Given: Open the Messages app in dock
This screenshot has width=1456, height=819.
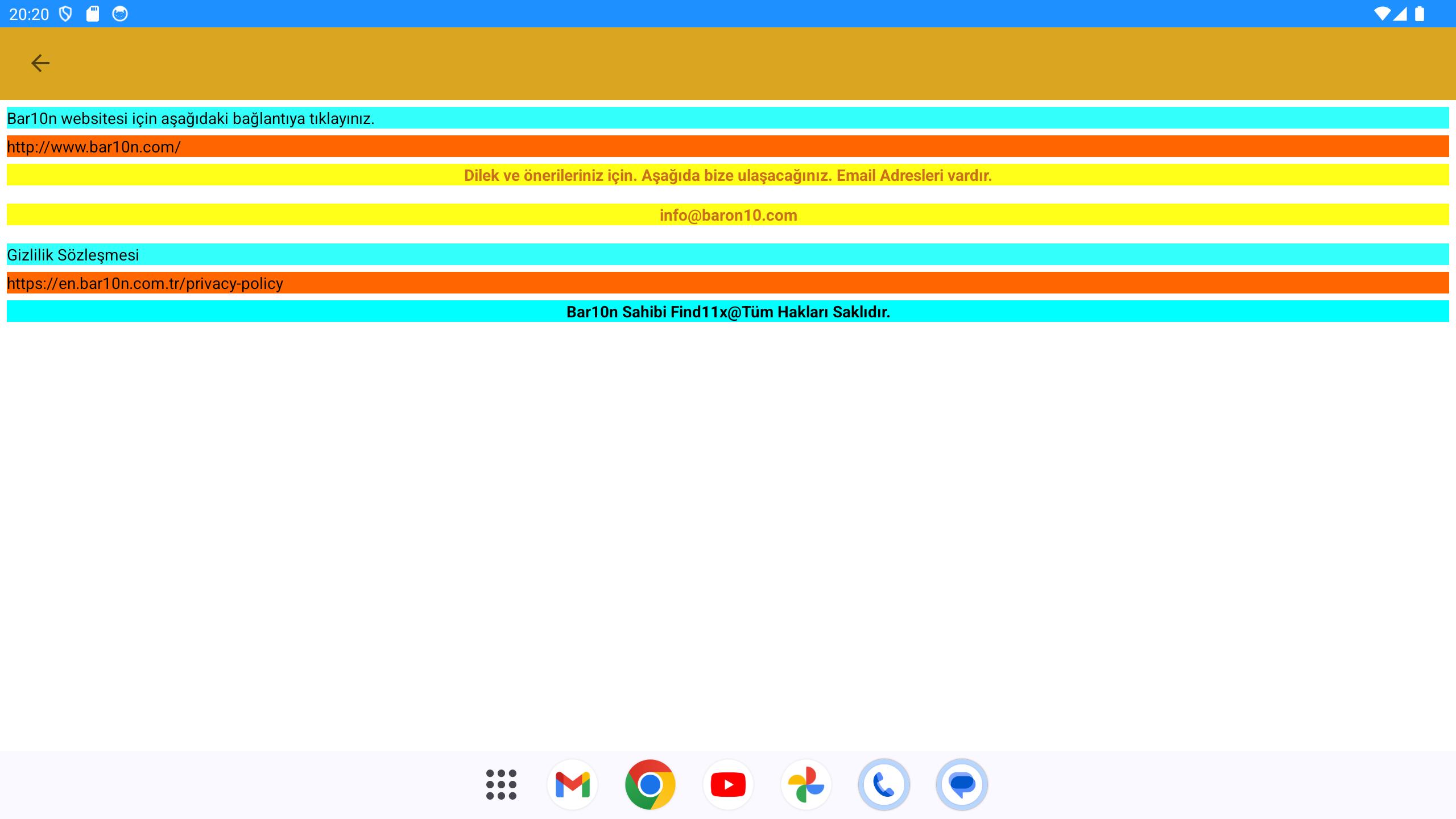Looking at the screenshot, I should [962, 784].
